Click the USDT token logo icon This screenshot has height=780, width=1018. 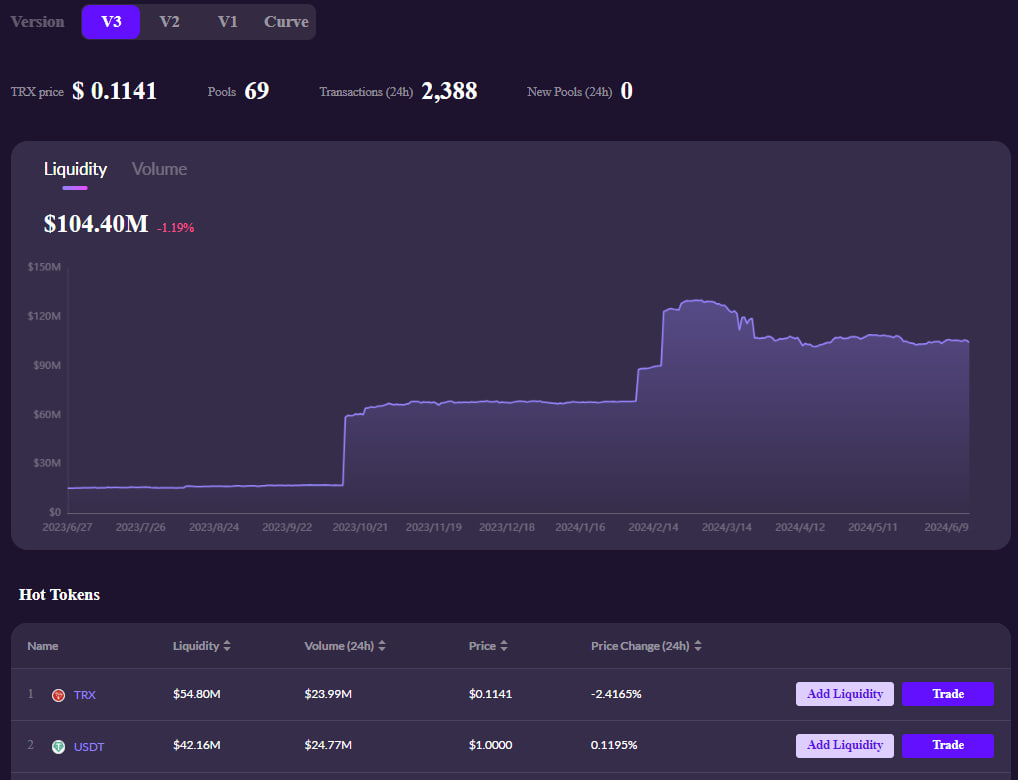[58, 746]
